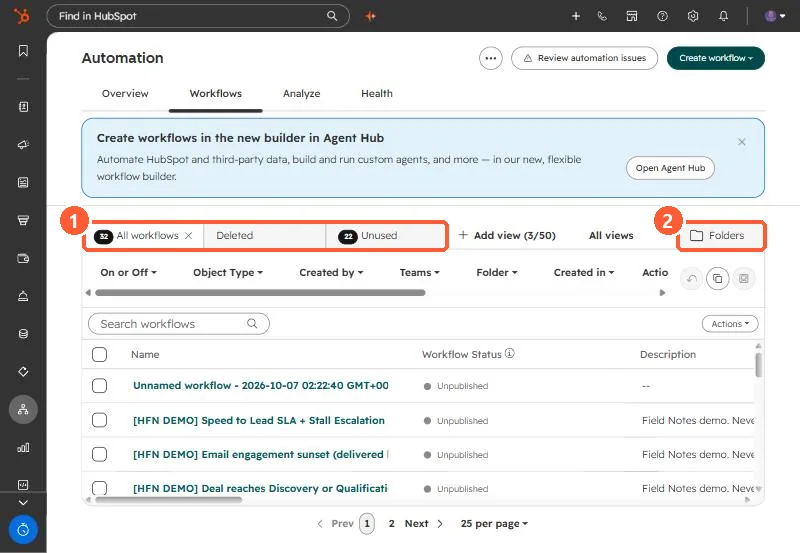This screenshot has height=553, width=800.
Task: Open the Reporting bar chart sidebar icon
Action: click(x=23, y=447)
